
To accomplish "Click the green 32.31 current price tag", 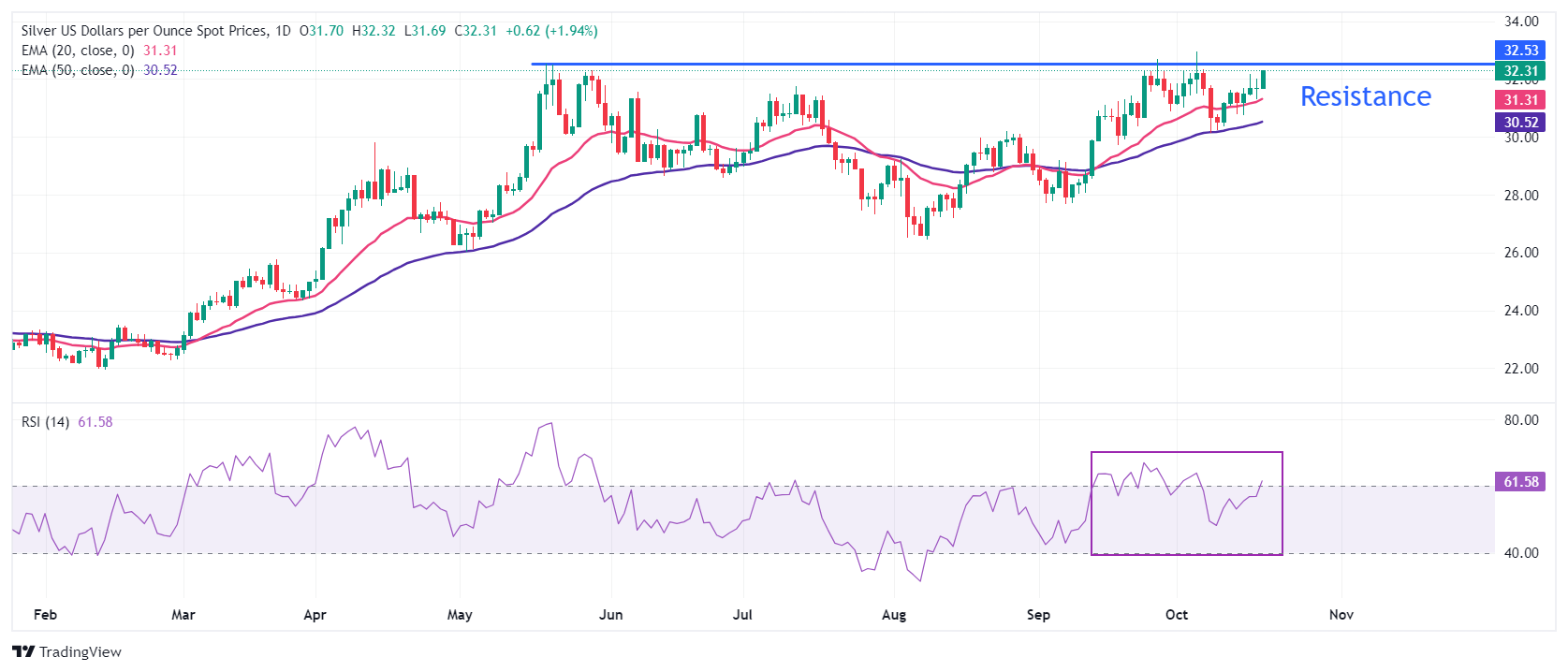I will 1520,71.
